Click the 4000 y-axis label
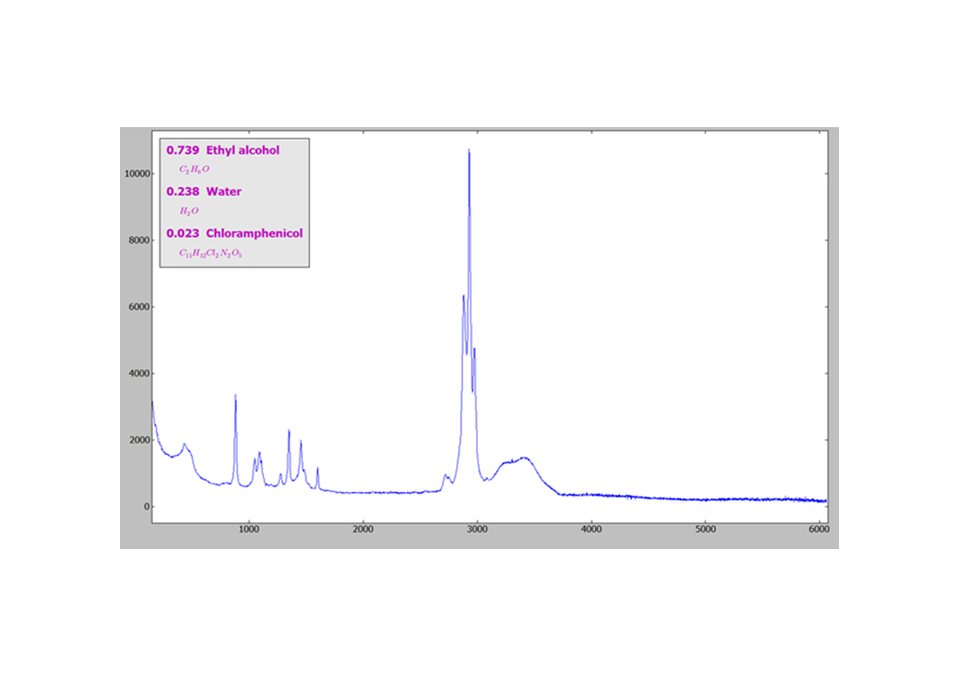Screen dimensions: 960x675 139,374
